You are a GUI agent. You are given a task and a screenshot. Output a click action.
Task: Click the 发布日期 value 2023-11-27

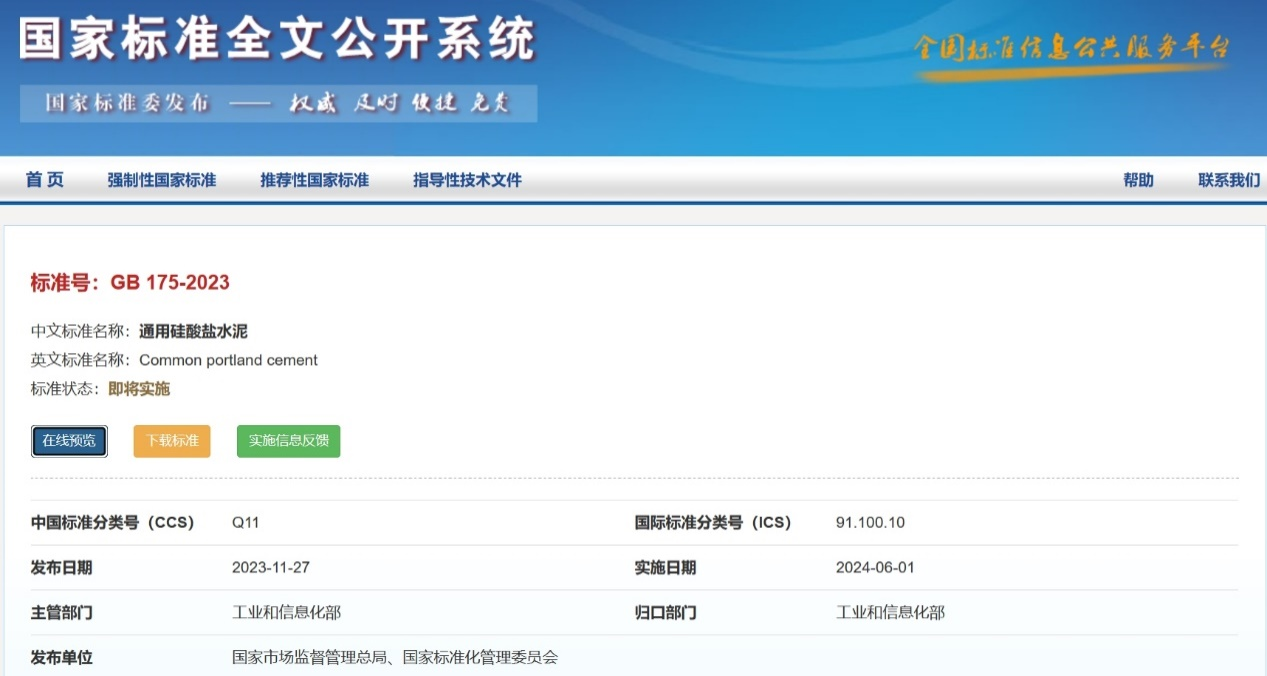271,567
